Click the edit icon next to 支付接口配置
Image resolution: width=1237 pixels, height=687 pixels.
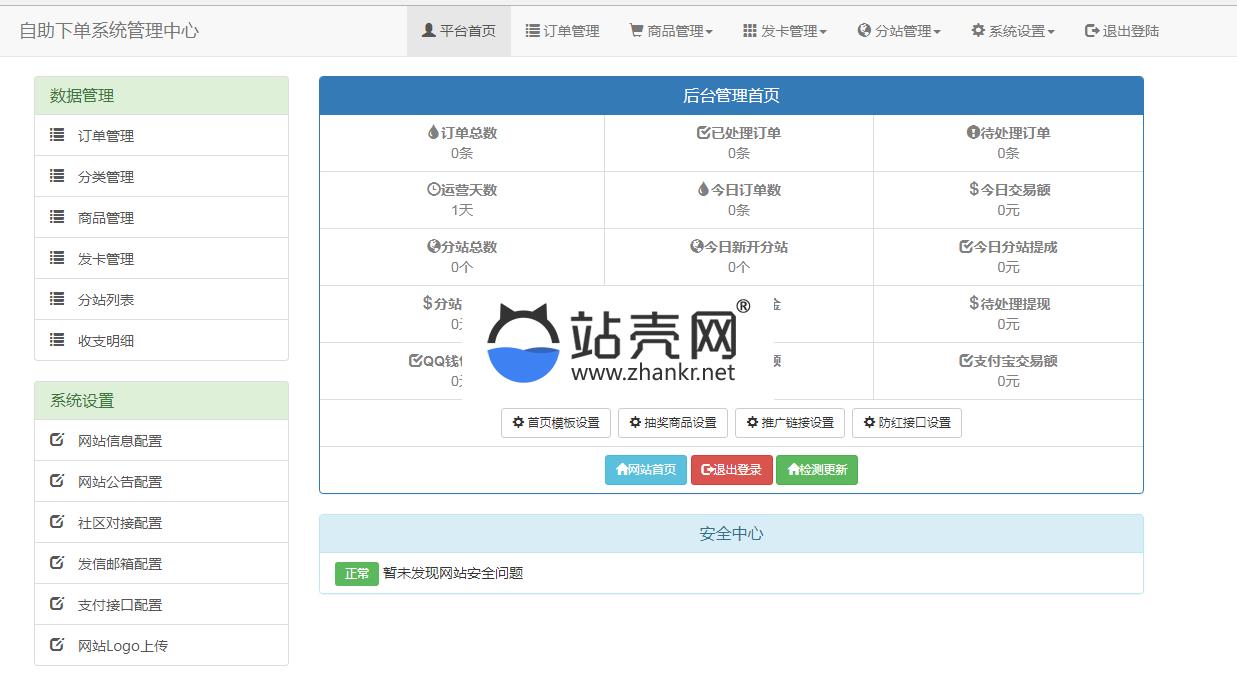tap(57, 604)
